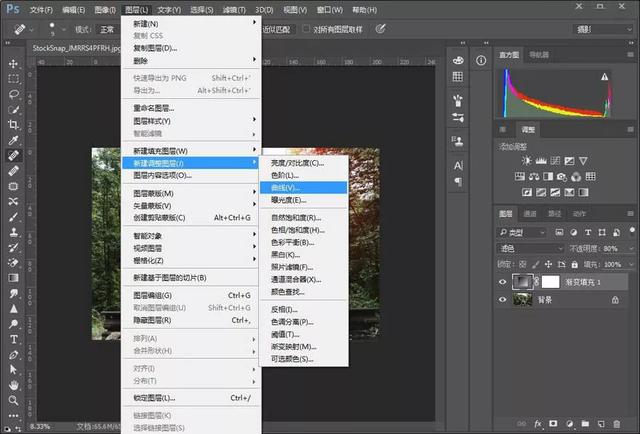640x434 pixels.
Task: Select the Crop tool
Action: 13,125
